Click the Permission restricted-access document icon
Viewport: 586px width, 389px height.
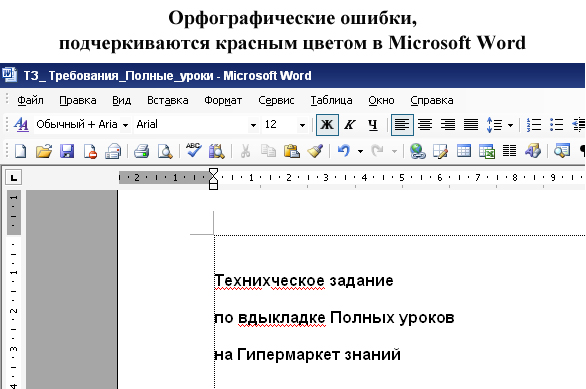pos(90,151)
